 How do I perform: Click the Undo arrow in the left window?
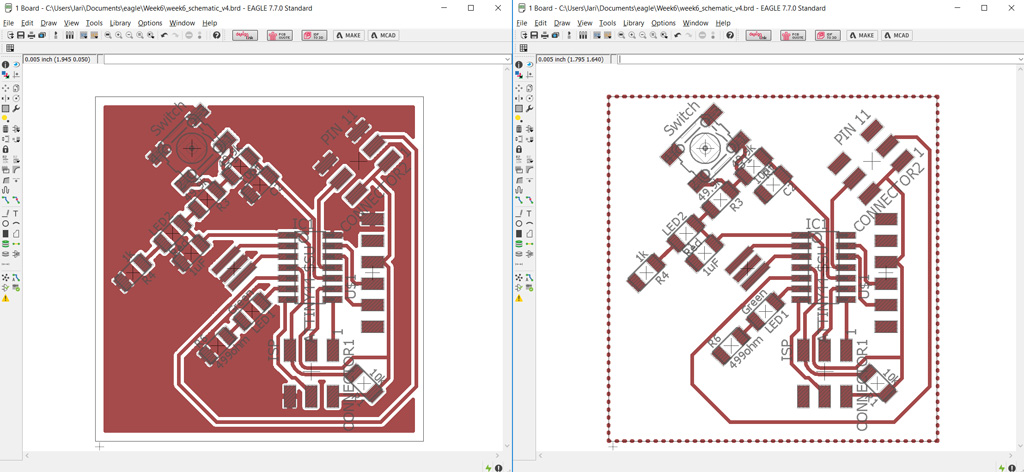(x=164, y=35)
